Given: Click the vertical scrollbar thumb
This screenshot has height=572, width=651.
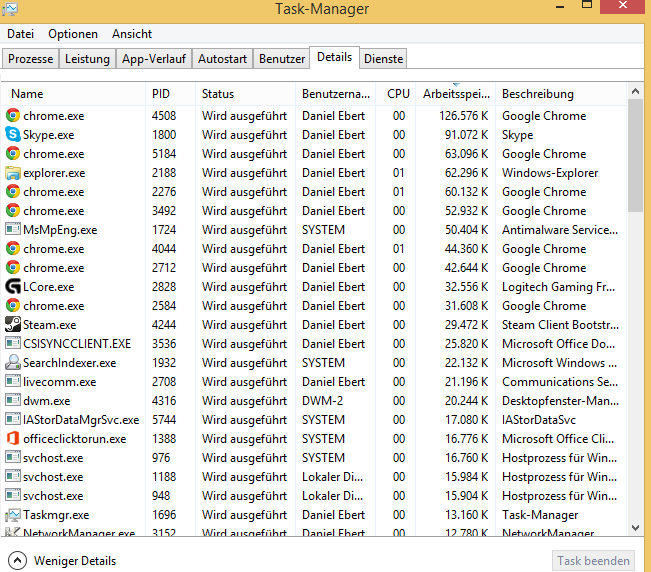Looking at the screenshot, I should 635,156.
